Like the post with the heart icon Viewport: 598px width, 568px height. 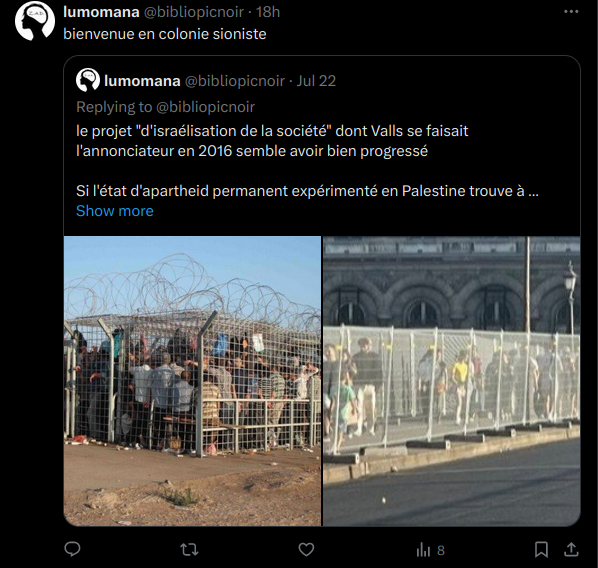click(x=306, y=550)
